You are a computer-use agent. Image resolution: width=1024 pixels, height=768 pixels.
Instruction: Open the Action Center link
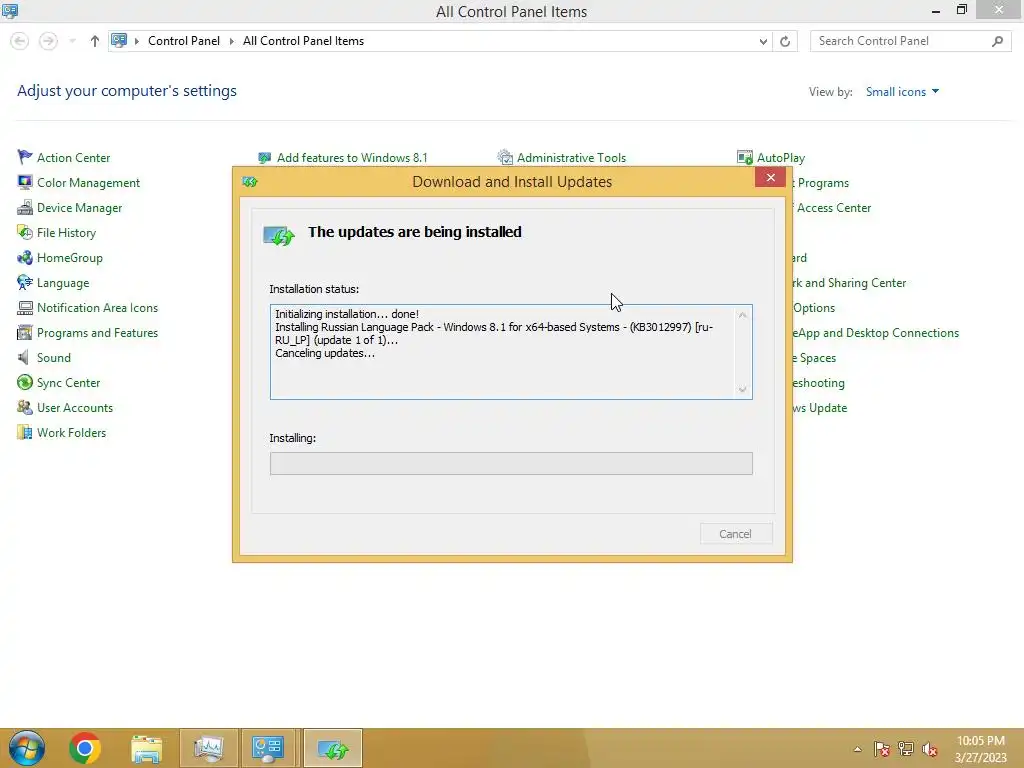click(73, 157)
